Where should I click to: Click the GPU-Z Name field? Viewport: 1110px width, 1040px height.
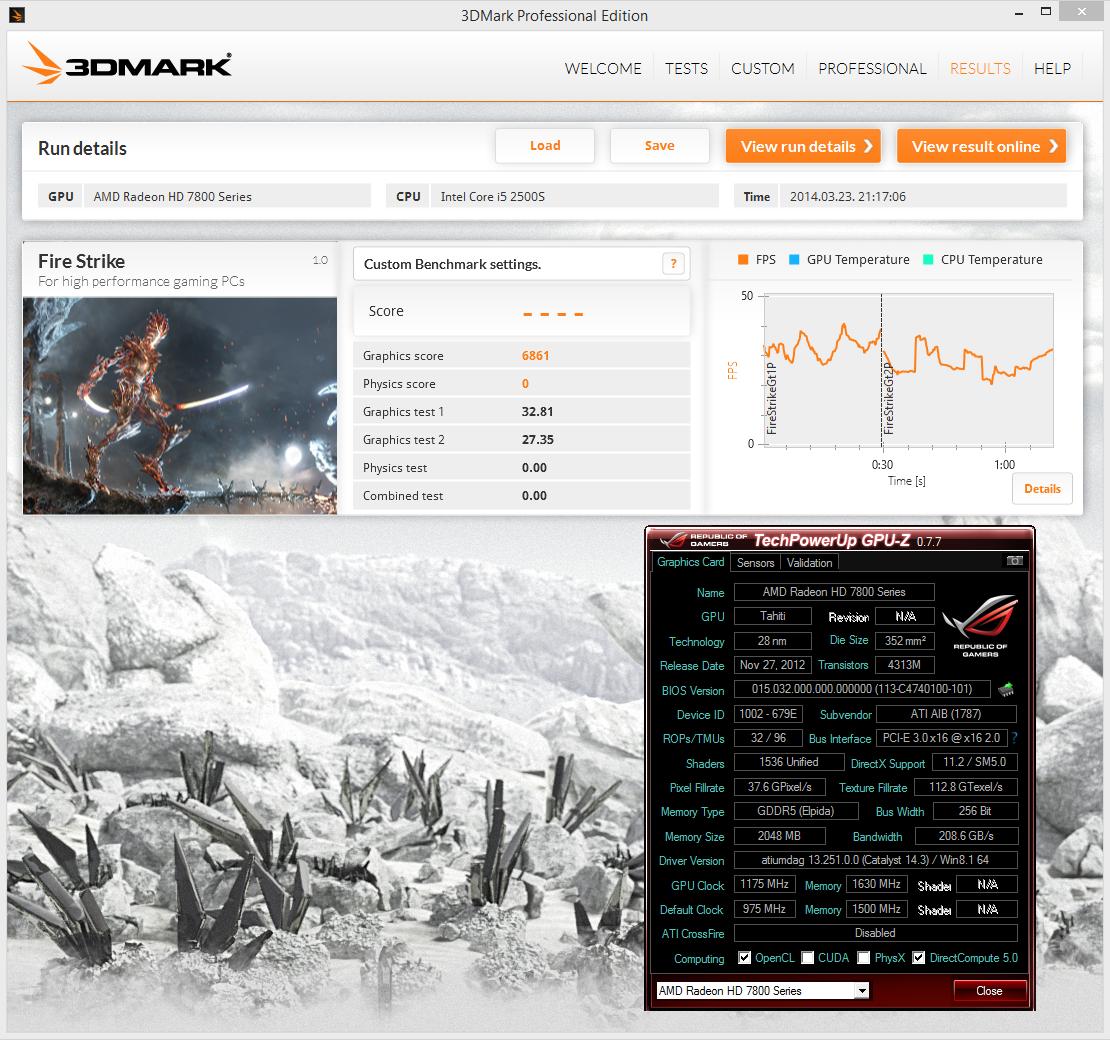click(834, 592)
